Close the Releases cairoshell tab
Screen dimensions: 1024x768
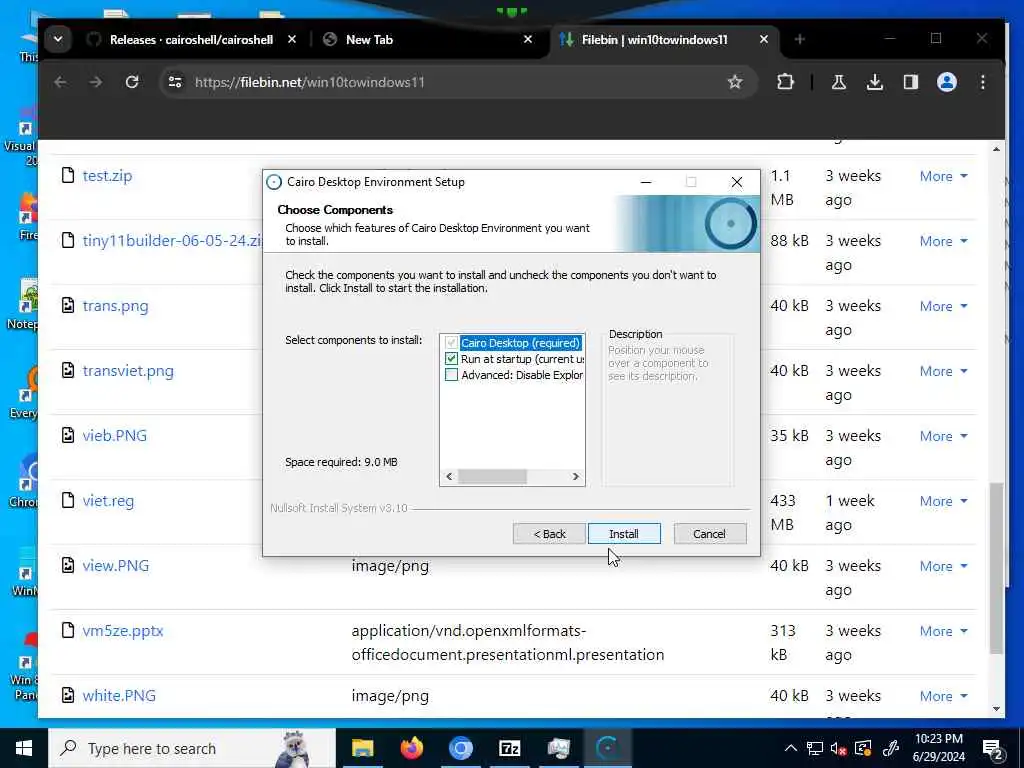click(292, 40)
